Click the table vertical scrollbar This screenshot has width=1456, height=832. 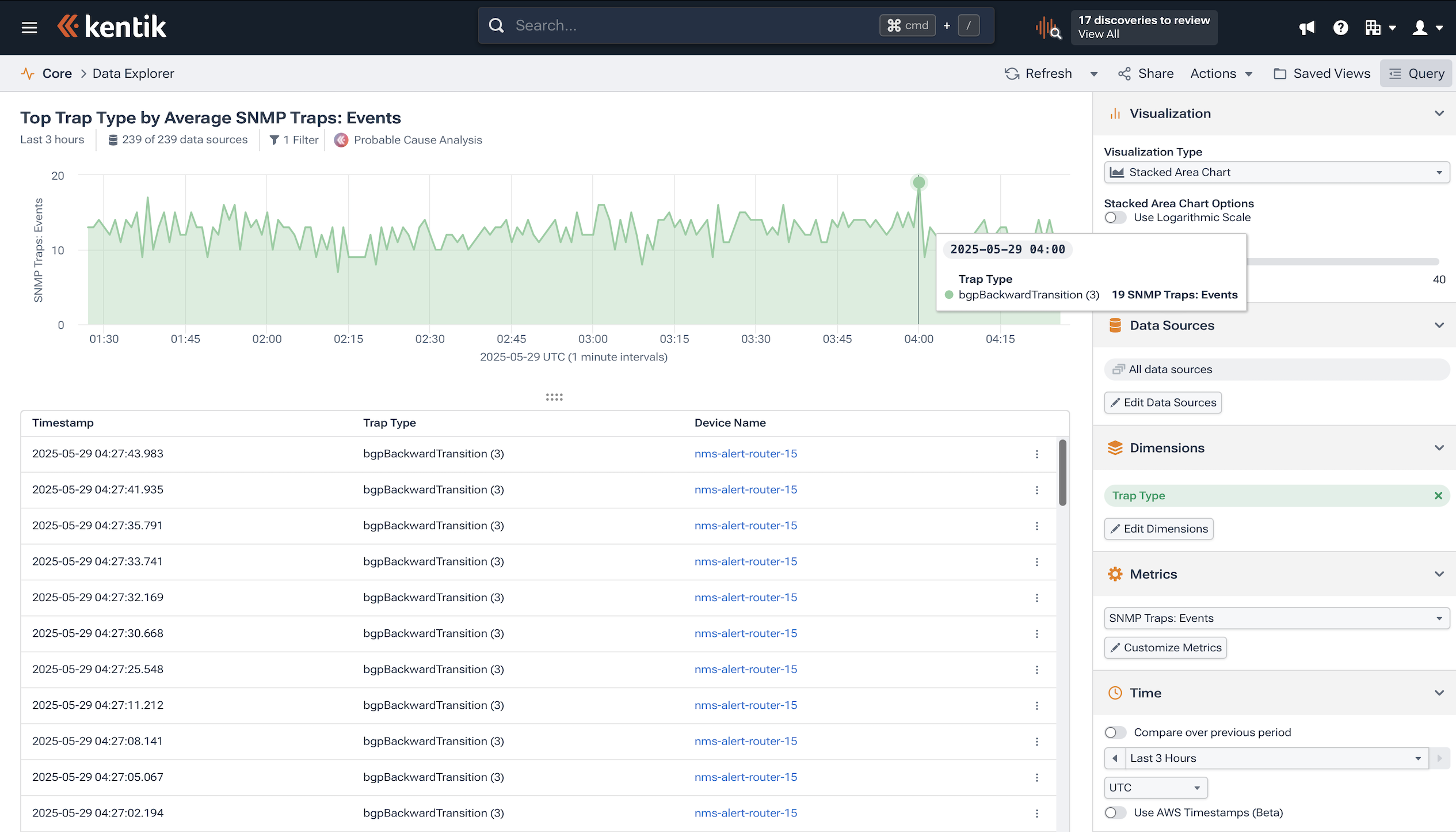point(1062,473)
